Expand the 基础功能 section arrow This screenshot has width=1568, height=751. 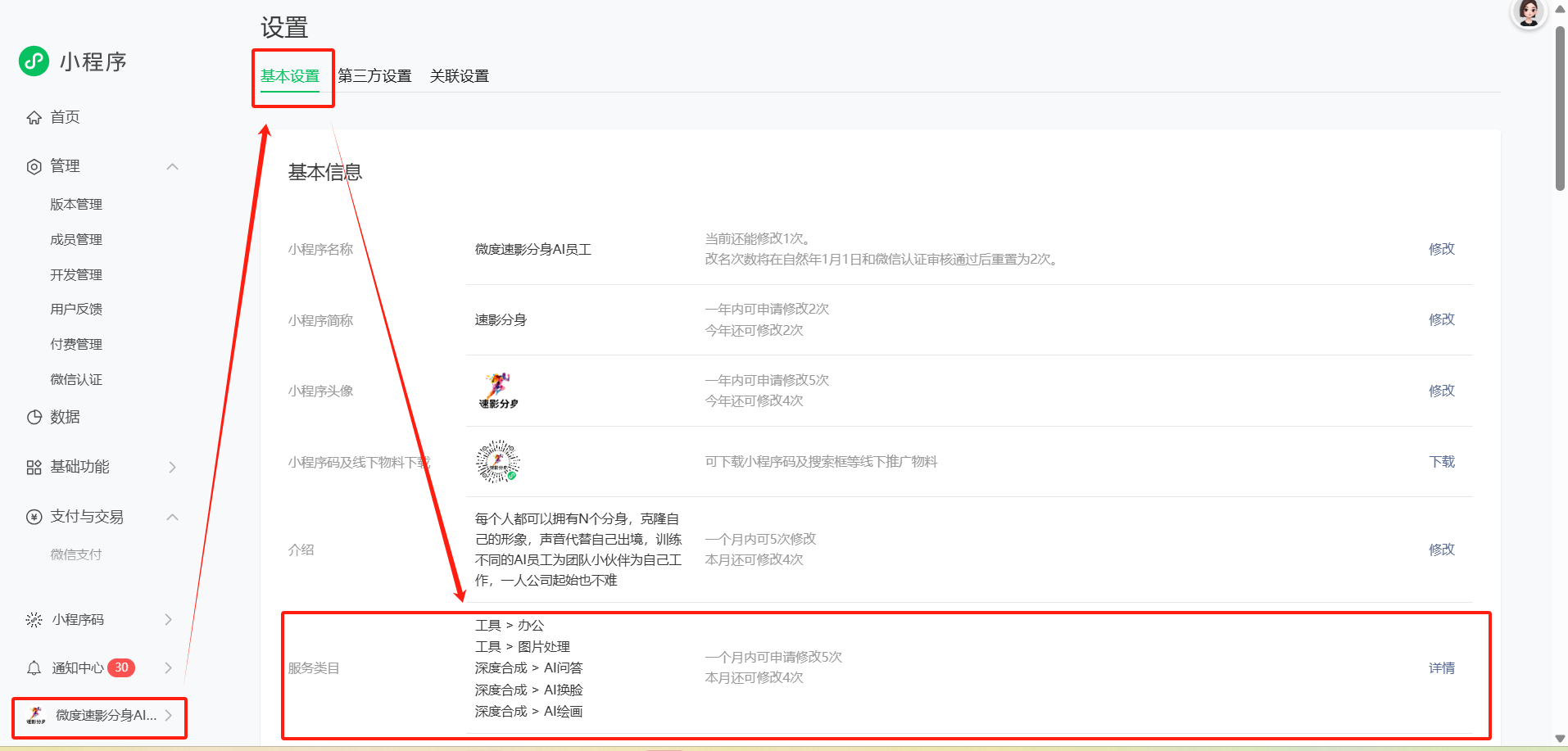[172, 467]
